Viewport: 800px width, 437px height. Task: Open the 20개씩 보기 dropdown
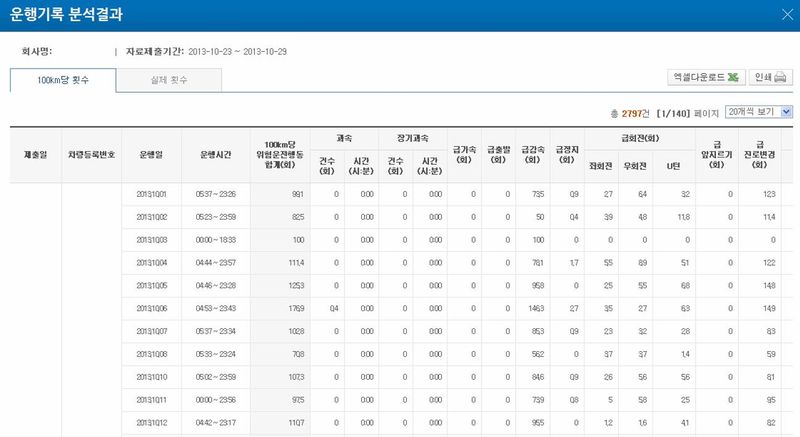pos(759,112)
